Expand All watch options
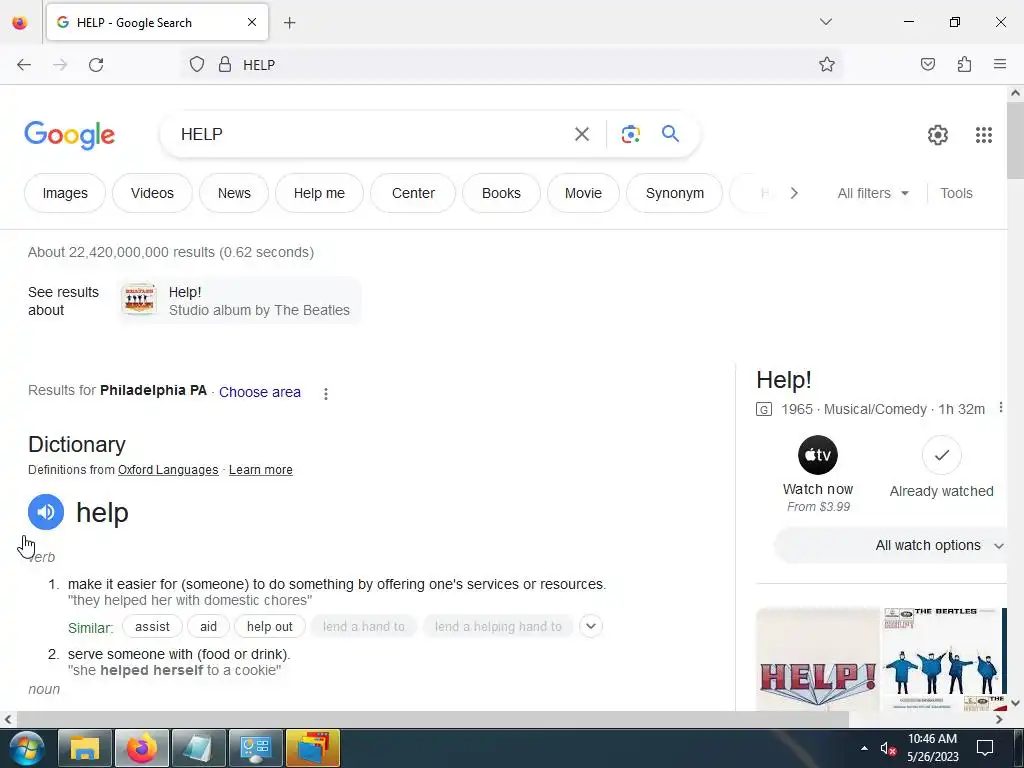Screen dimensions: 1024x768 tap(891, 545)
